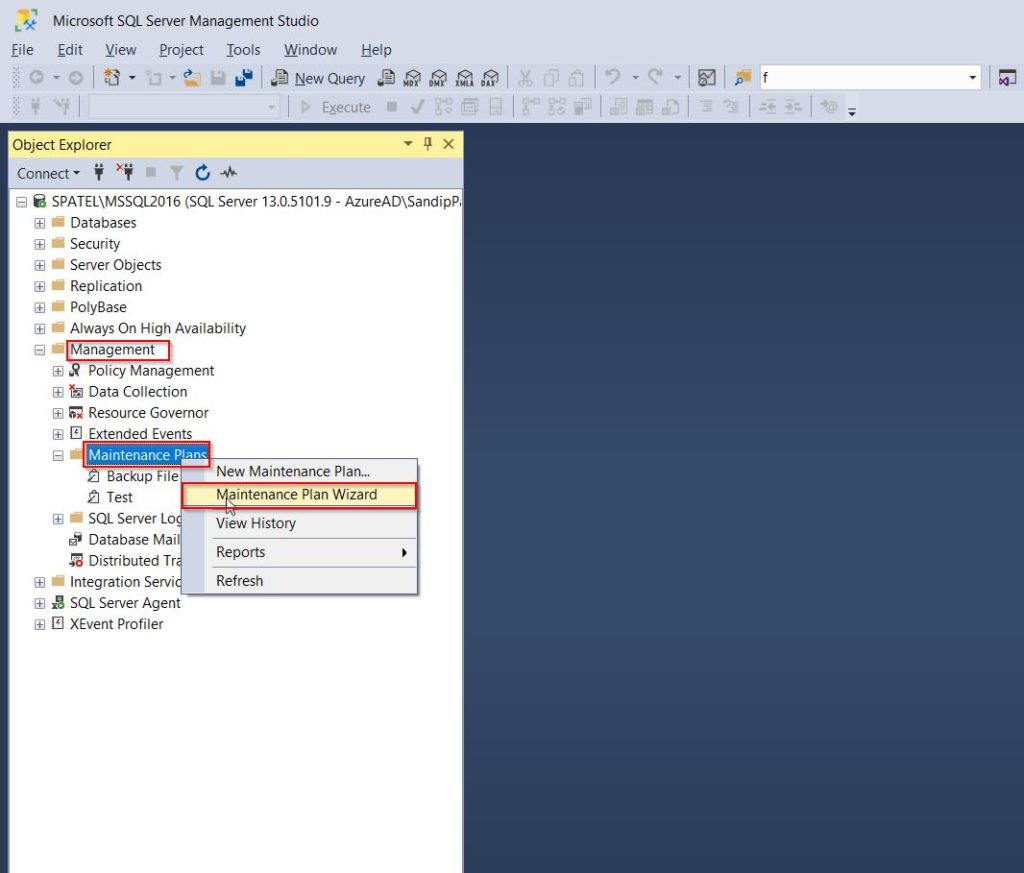Click the New Query button
Image resolution: width=1024 pixels, height=873 pixels.
tap(318, 78)
